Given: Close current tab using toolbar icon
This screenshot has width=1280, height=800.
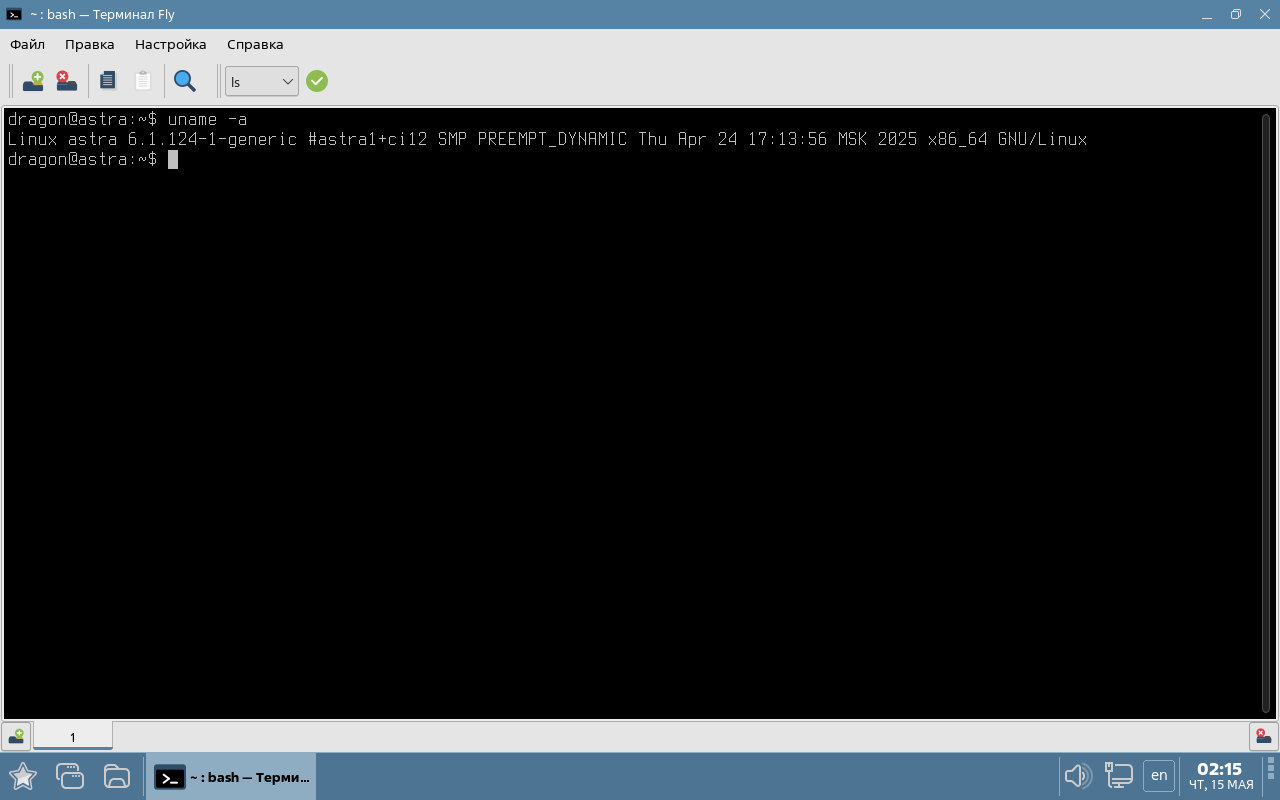Looking at the screenshot, I should pos(67,81).
